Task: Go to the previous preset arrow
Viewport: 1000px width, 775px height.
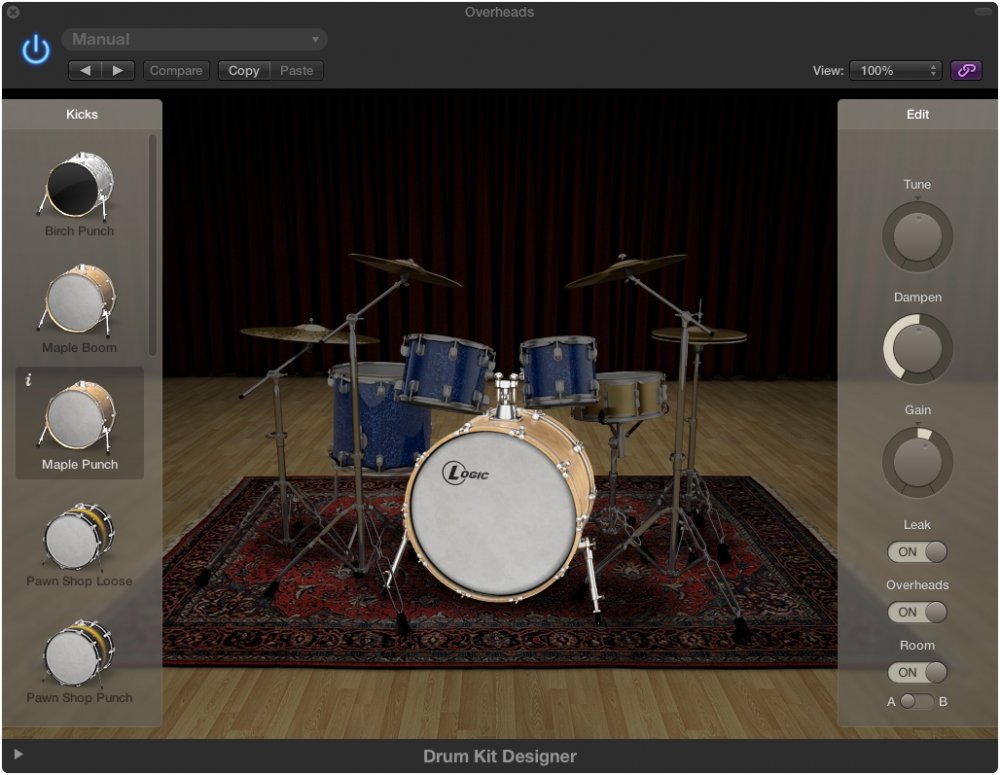Action: click(85, 71)
